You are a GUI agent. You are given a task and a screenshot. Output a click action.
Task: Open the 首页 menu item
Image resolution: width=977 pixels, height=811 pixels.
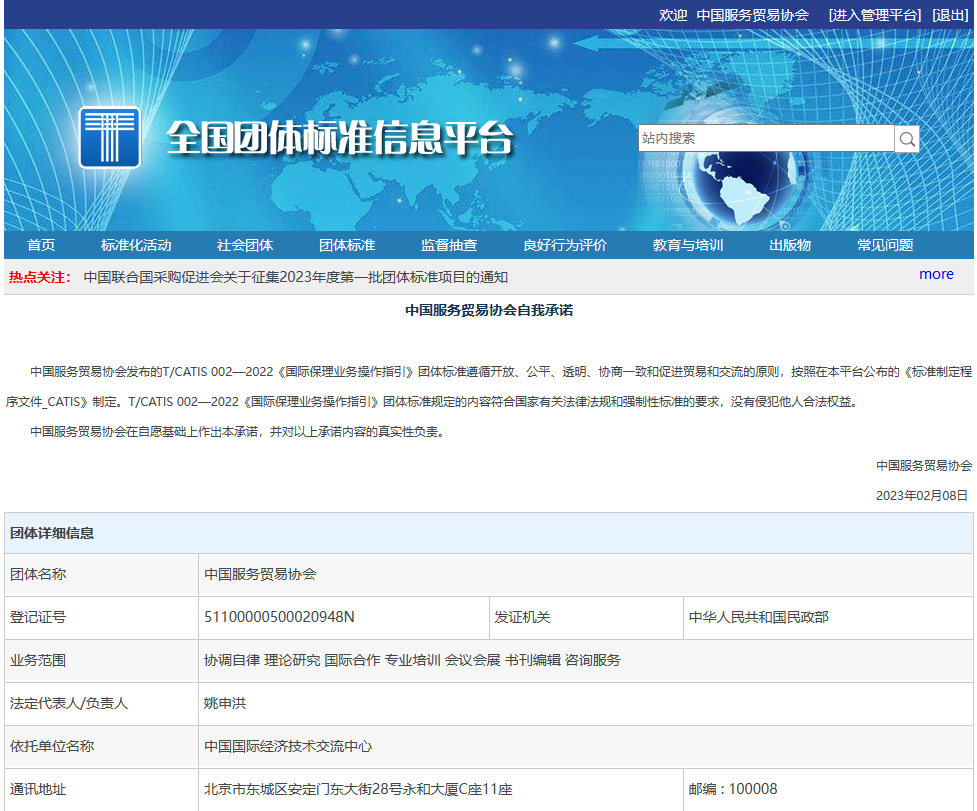point(41,245)
